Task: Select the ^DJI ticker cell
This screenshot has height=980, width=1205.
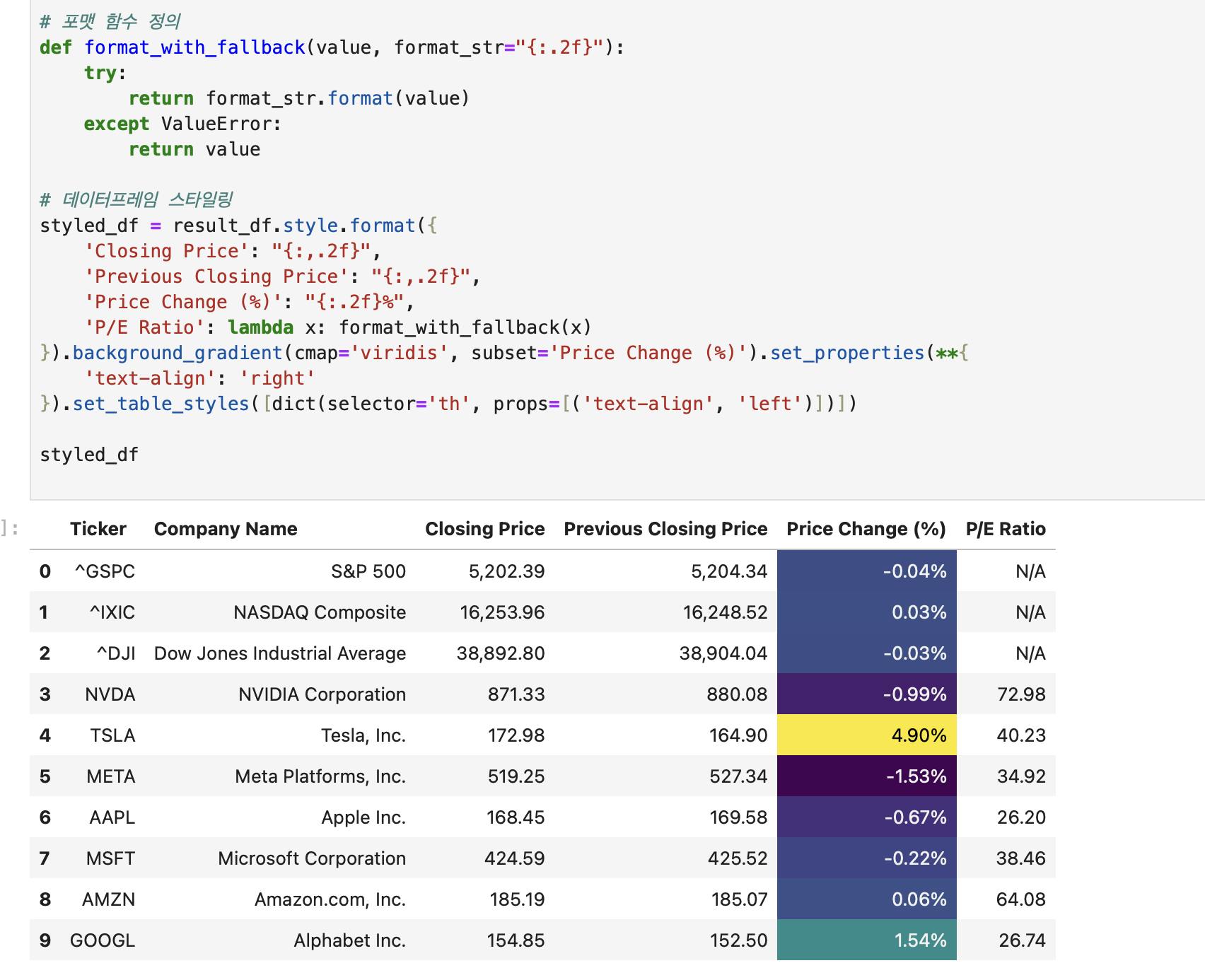Action: coord(116,653)
